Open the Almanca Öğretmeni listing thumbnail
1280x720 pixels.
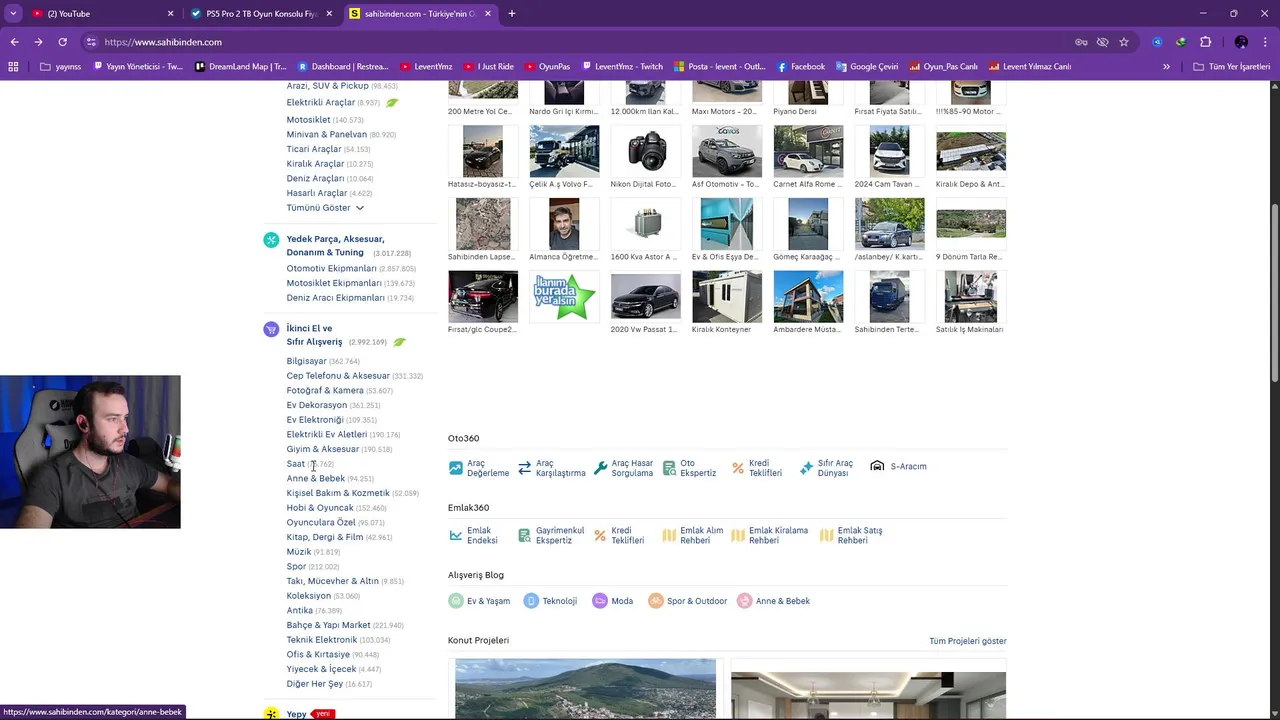pyautogui.click(x=564, y=224)
